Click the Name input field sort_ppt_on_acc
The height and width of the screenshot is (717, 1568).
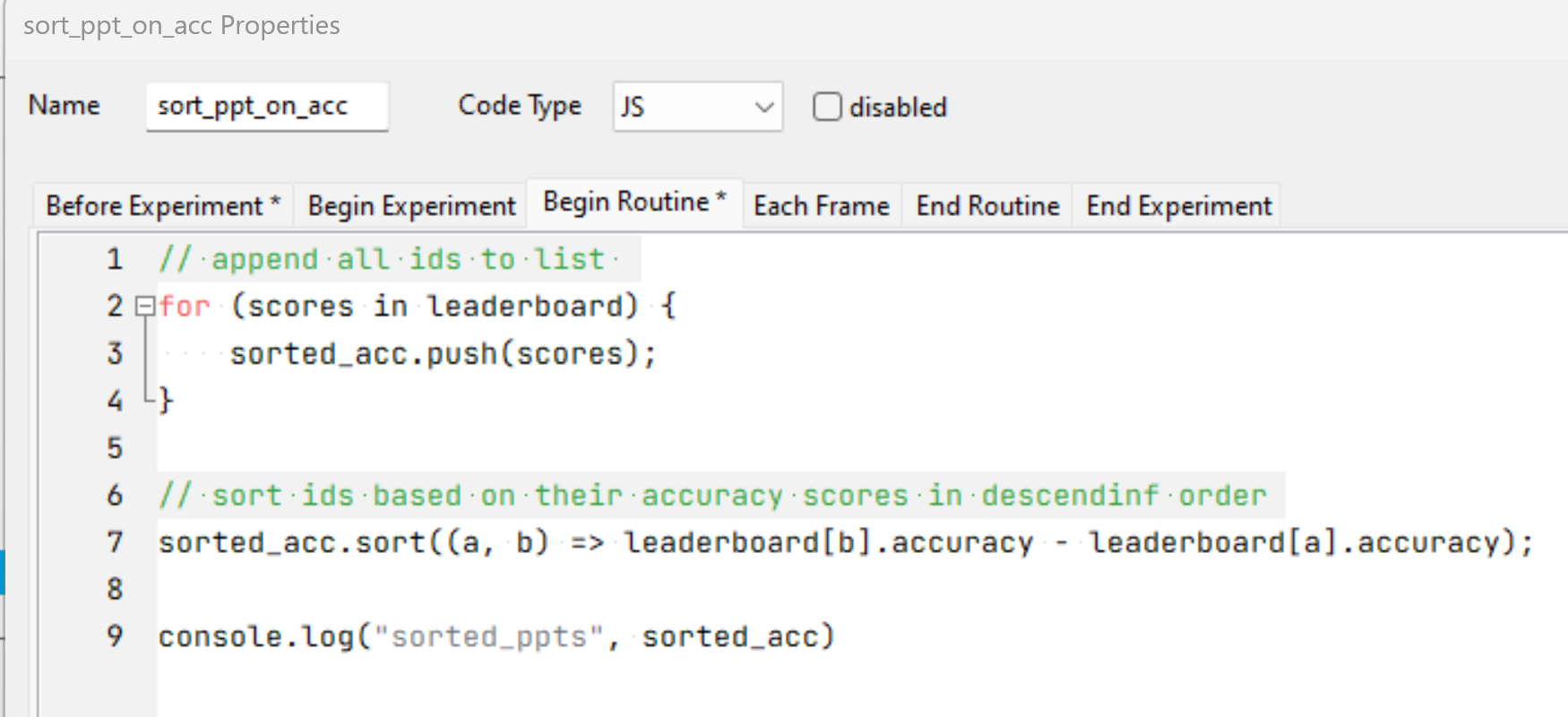[267, 107]
